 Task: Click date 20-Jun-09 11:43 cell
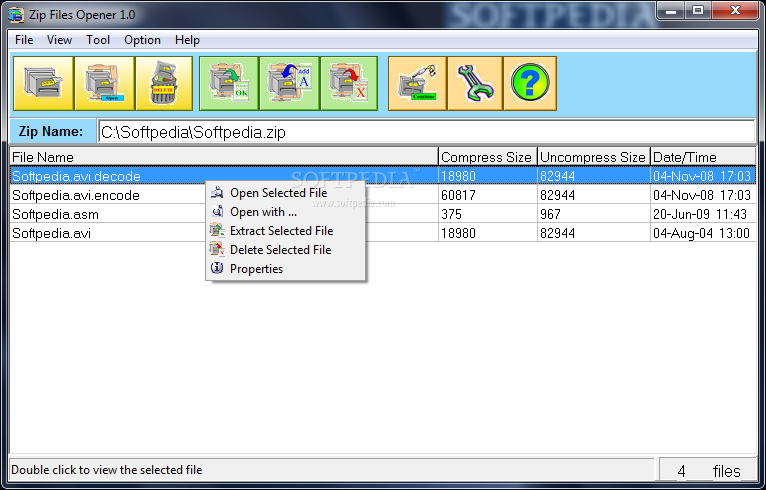click(x=703, y=214)
